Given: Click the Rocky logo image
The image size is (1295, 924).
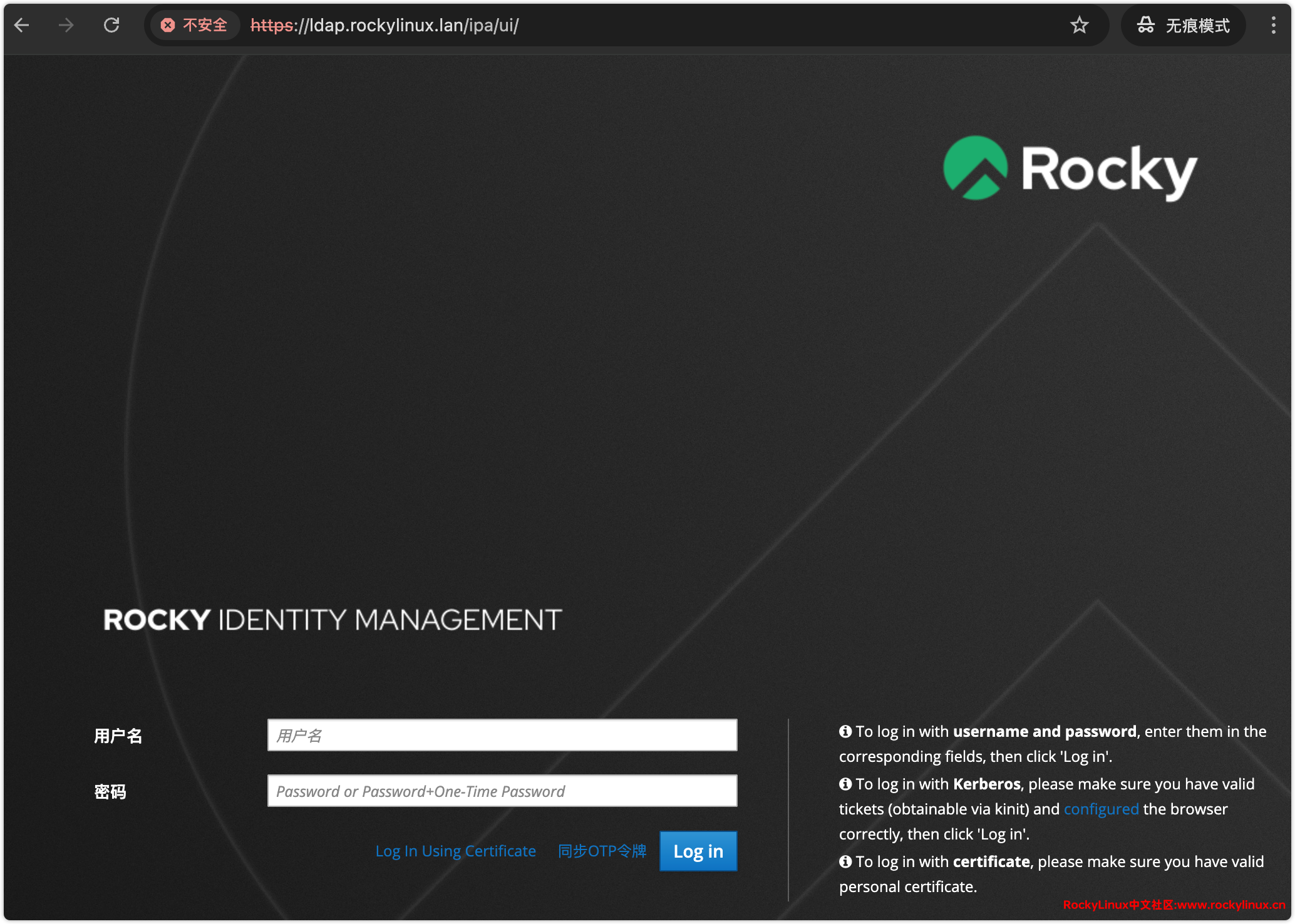Looking at the screenshot, I should pyautogui.click(x=1070, y=169).
